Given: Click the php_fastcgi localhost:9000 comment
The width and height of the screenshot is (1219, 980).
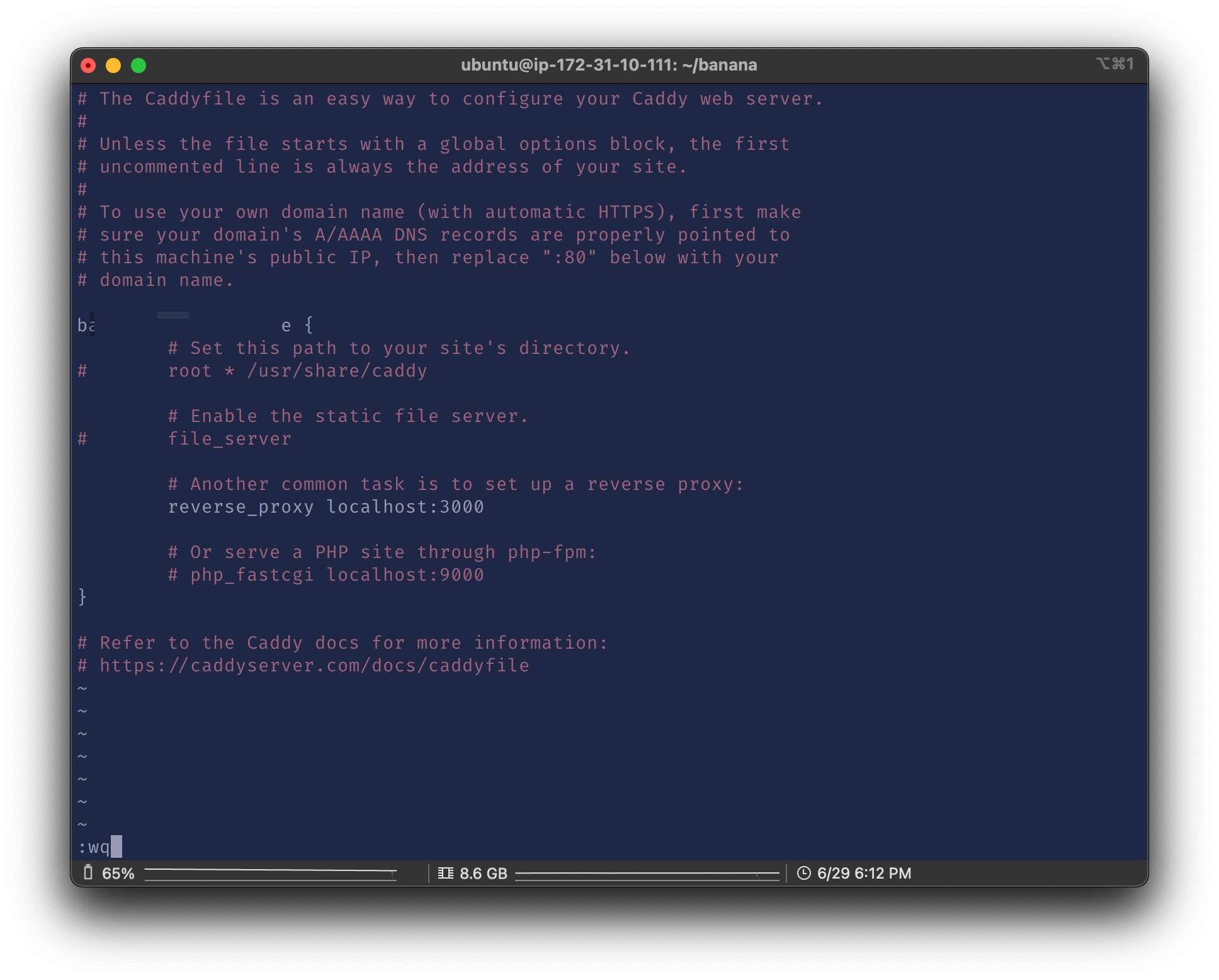Looking at the screenshot, I should point(326,575).
